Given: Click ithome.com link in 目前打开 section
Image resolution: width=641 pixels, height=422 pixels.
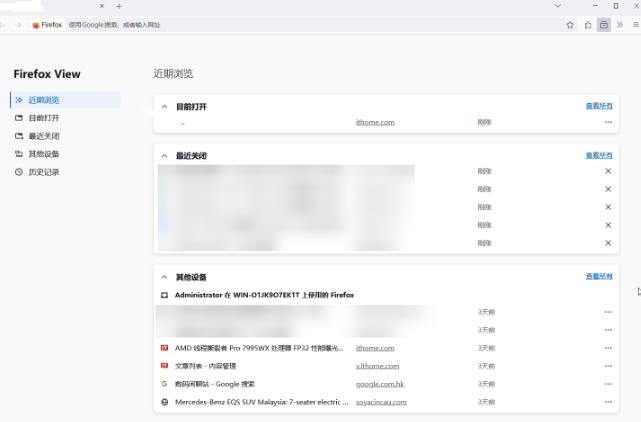Looking at the screenshot, I should point(375,122).
